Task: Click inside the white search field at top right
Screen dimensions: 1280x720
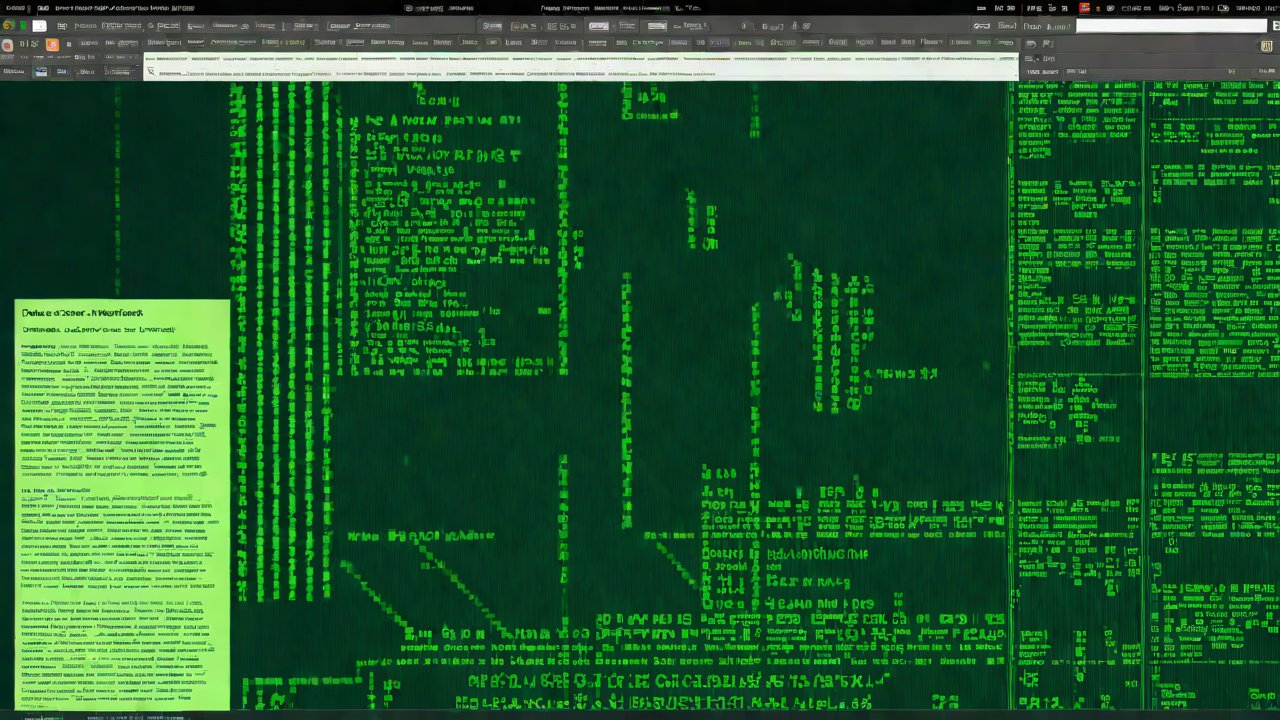Action: point(1170,26)
